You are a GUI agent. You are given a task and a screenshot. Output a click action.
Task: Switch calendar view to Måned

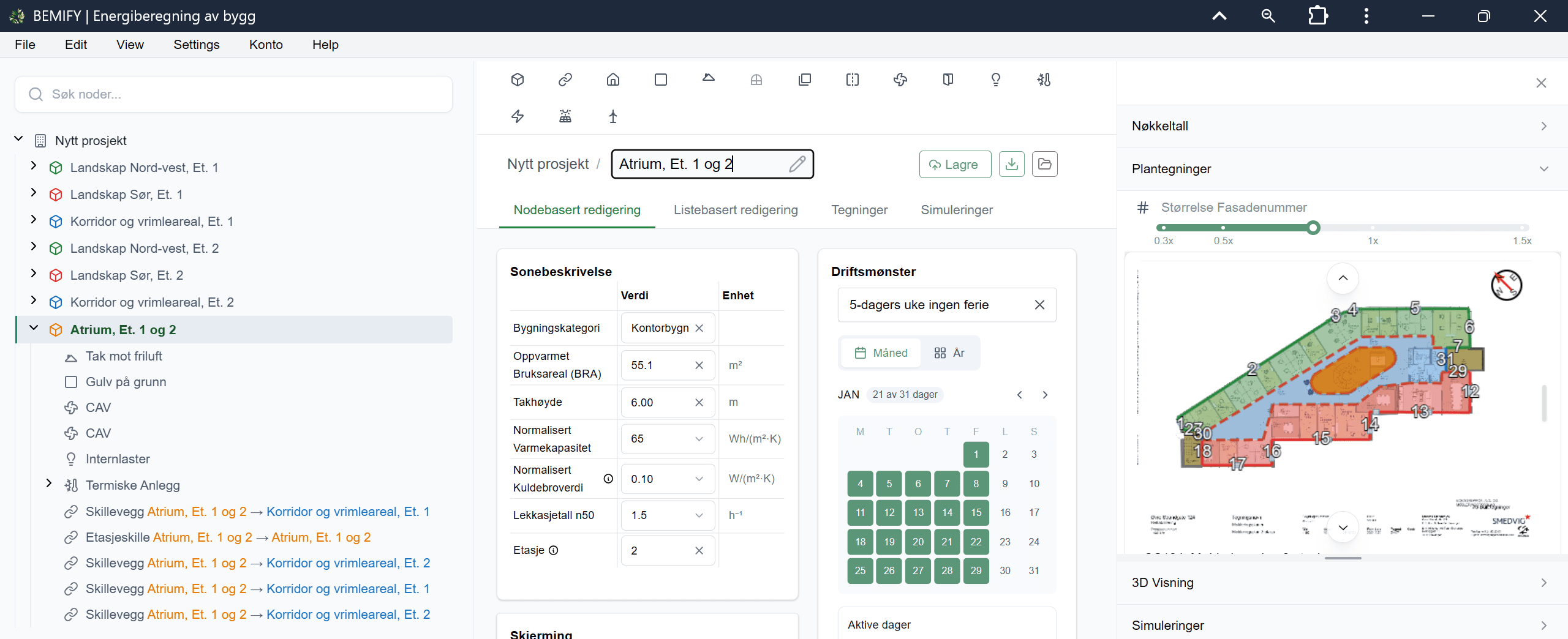point(881,353)
